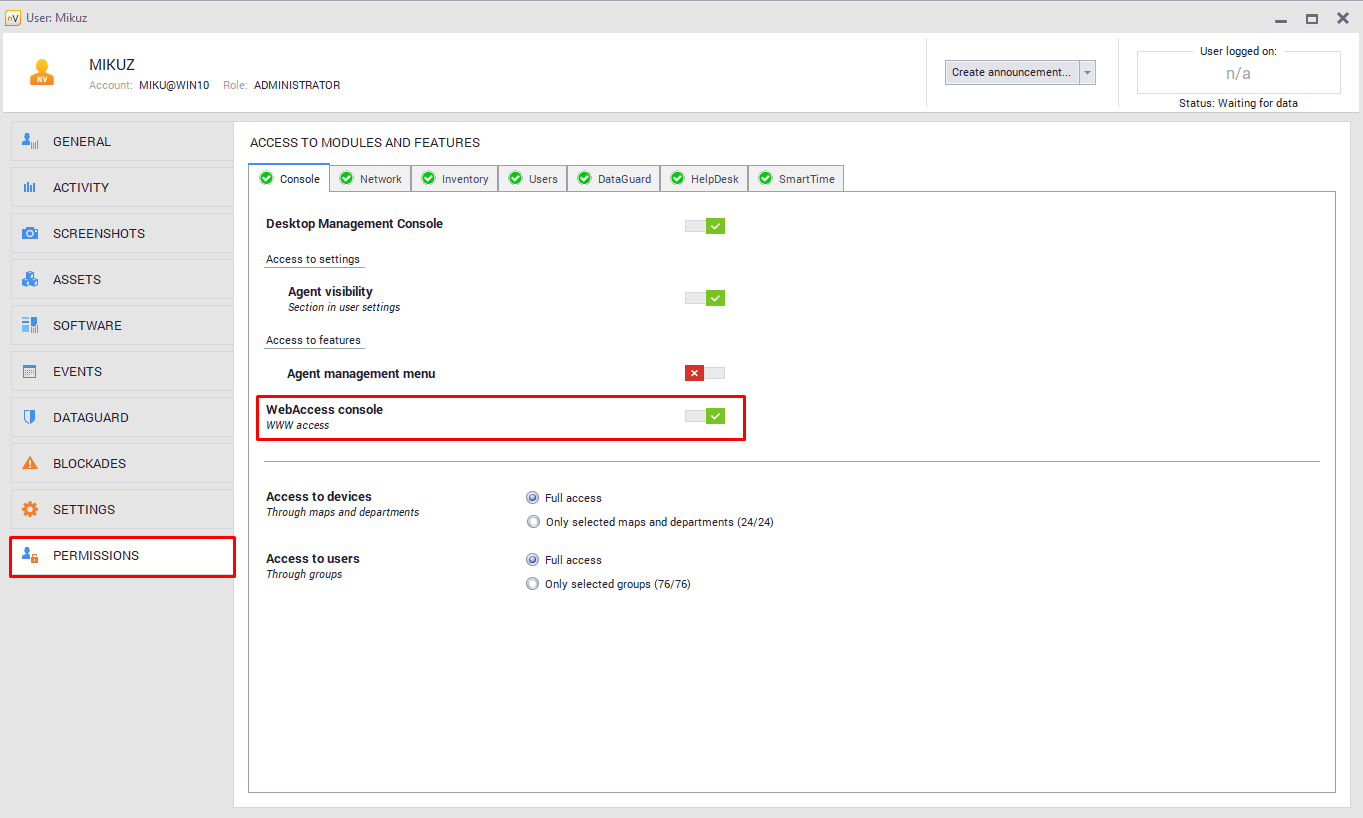This screenshot has width=1363, height=818.
Task: Click the Screenshots camera icon
Action: [x=30, y=233]
